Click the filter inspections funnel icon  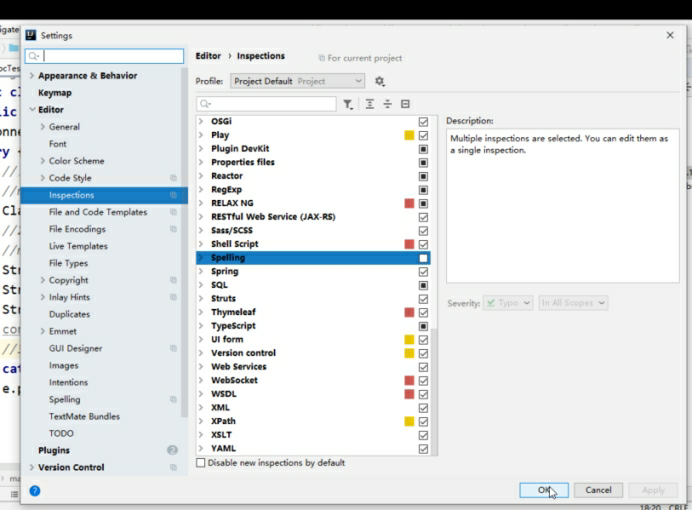(348, 104)
